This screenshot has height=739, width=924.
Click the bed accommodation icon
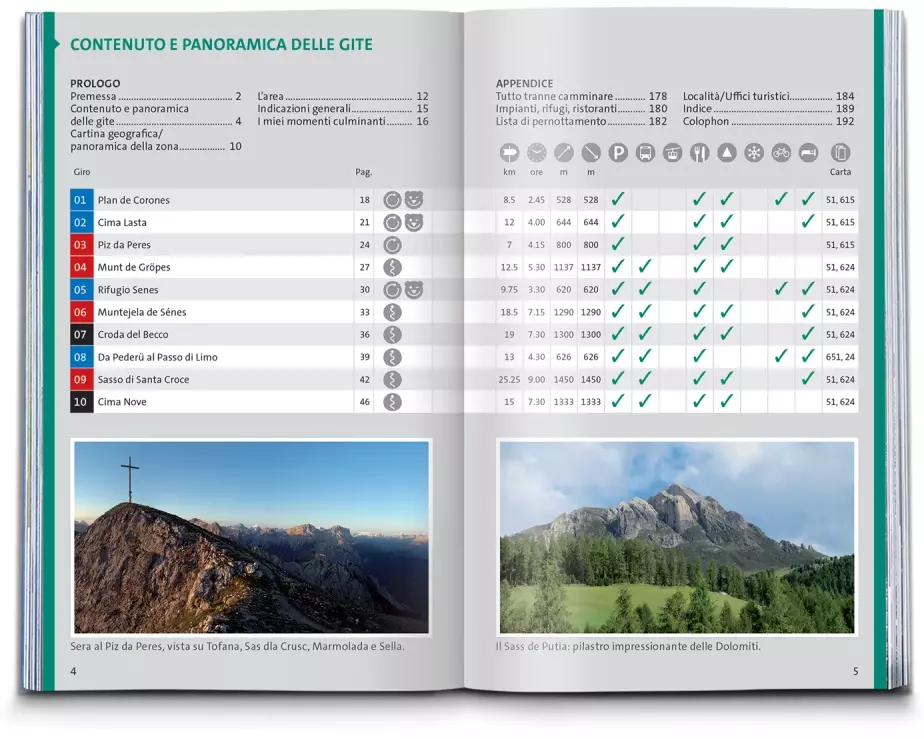pos(808,153)
